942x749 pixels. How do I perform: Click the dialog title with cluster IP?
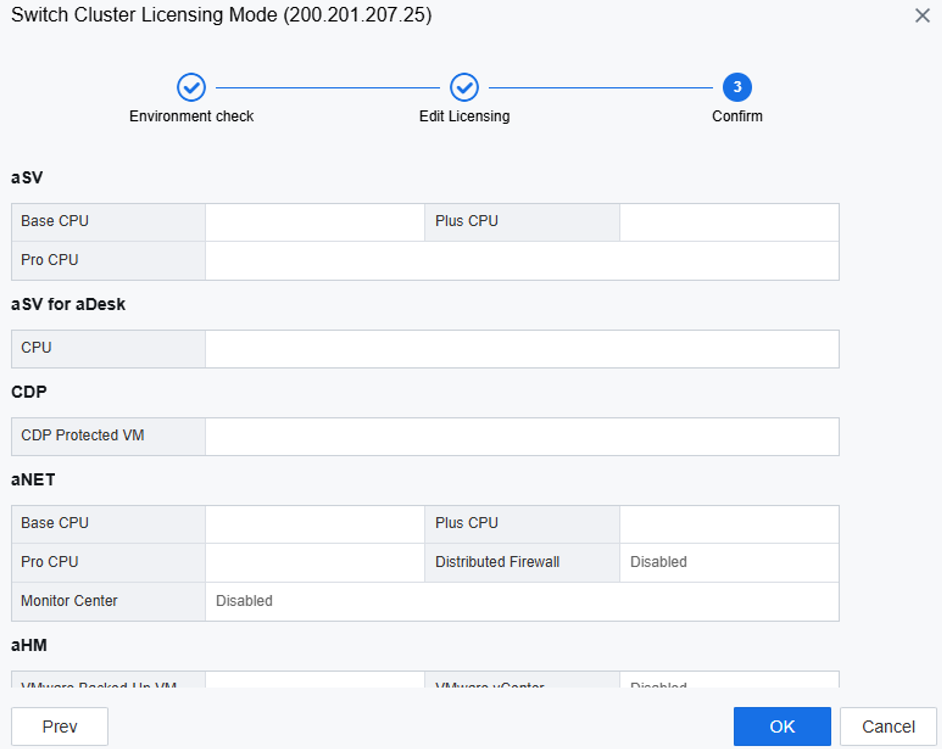[221, 14]
